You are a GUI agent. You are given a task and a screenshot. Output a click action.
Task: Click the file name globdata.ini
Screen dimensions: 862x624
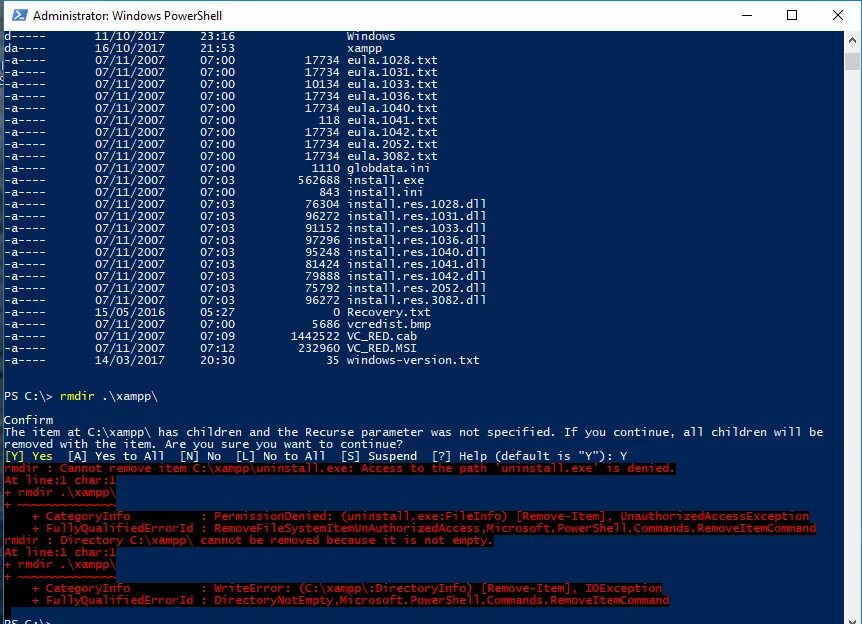(389, 168)
